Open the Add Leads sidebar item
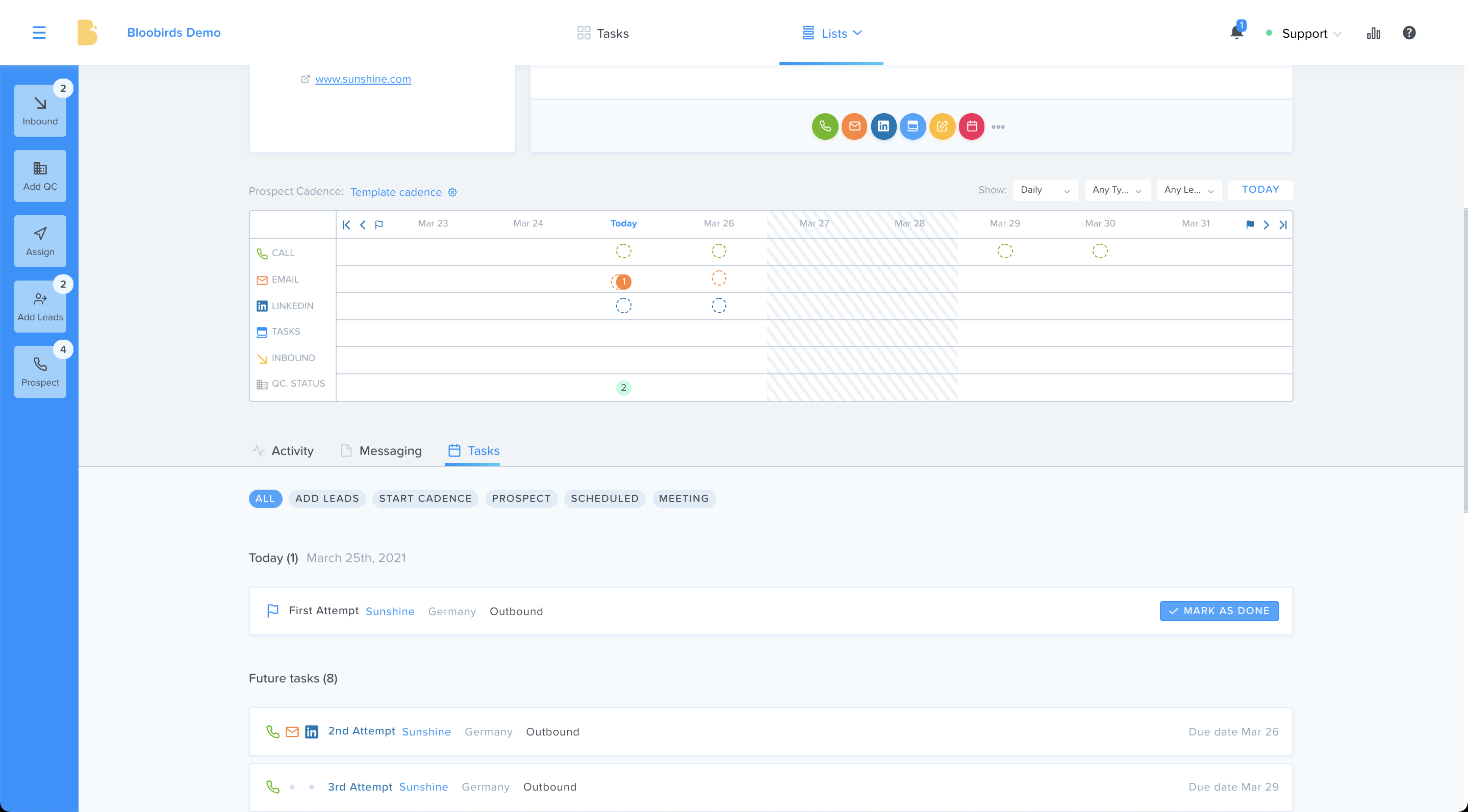Image resolution: width=1468 pixels, height=812 pixels. coord(40,307)
